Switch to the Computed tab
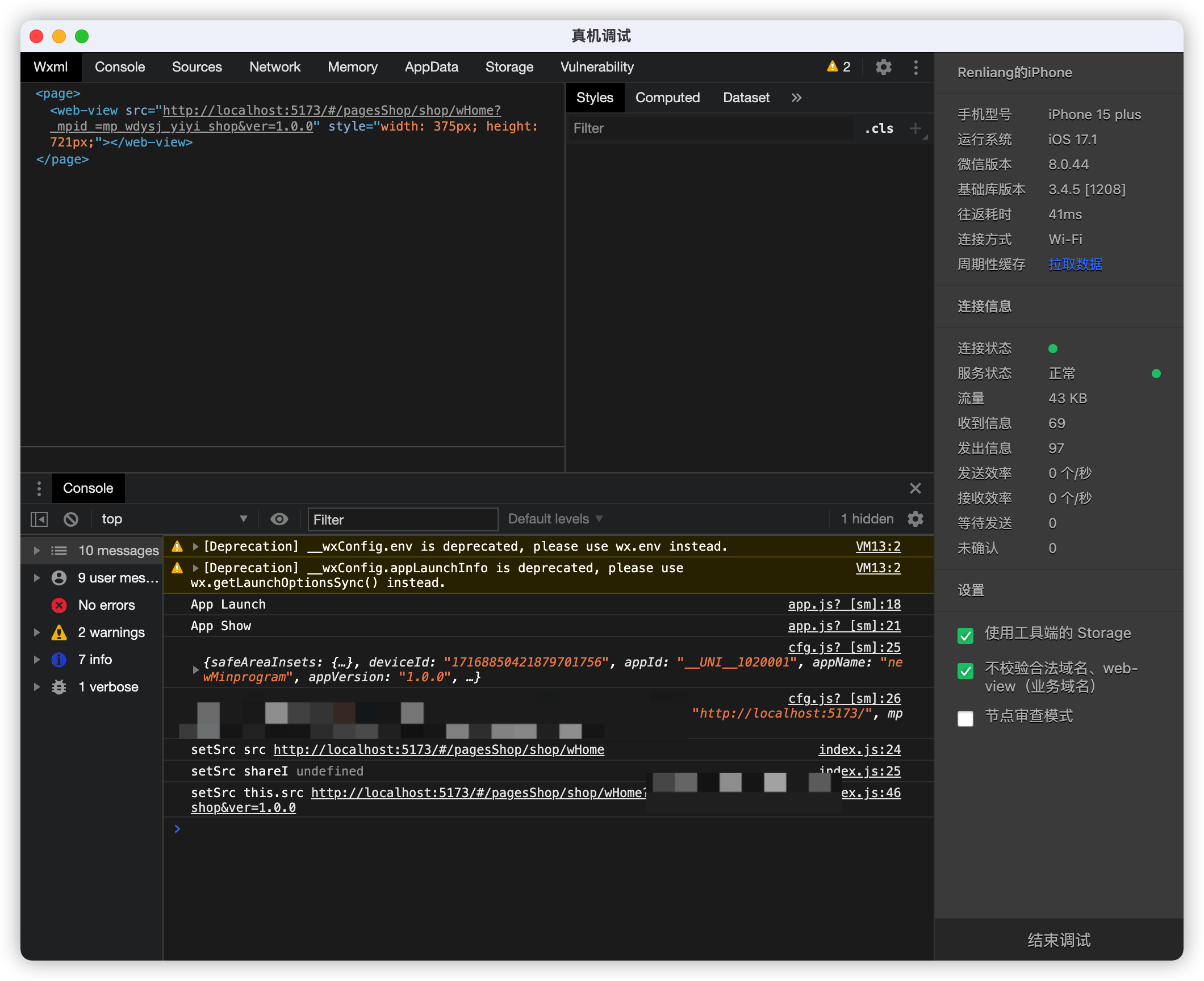 point(667,98)
